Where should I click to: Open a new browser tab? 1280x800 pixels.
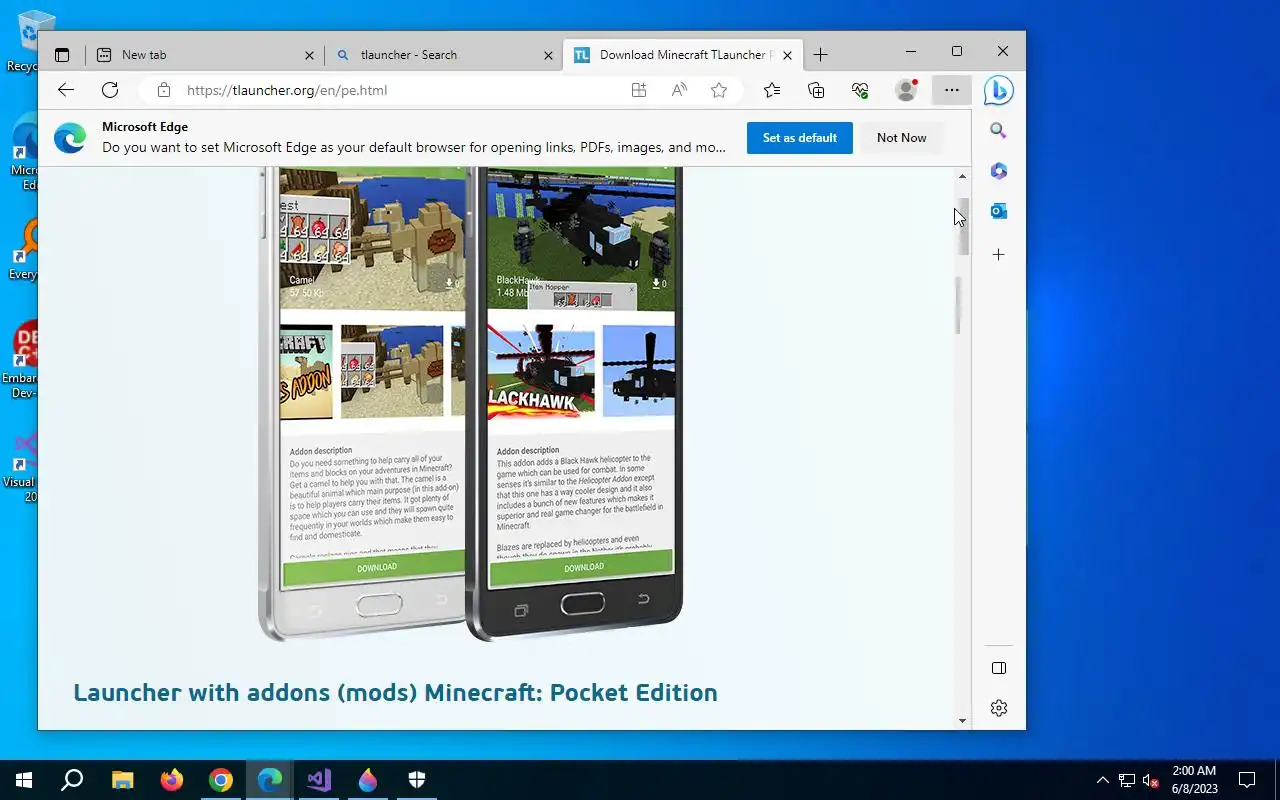pos(820,55)
